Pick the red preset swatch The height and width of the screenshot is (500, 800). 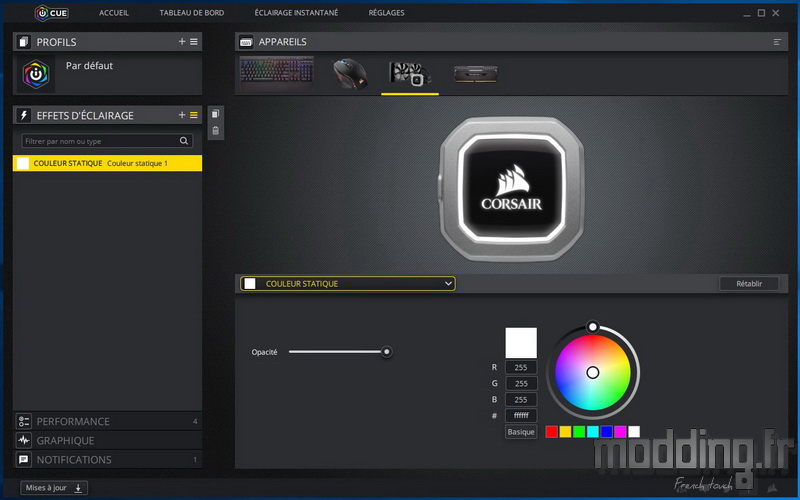coord(552,432)
